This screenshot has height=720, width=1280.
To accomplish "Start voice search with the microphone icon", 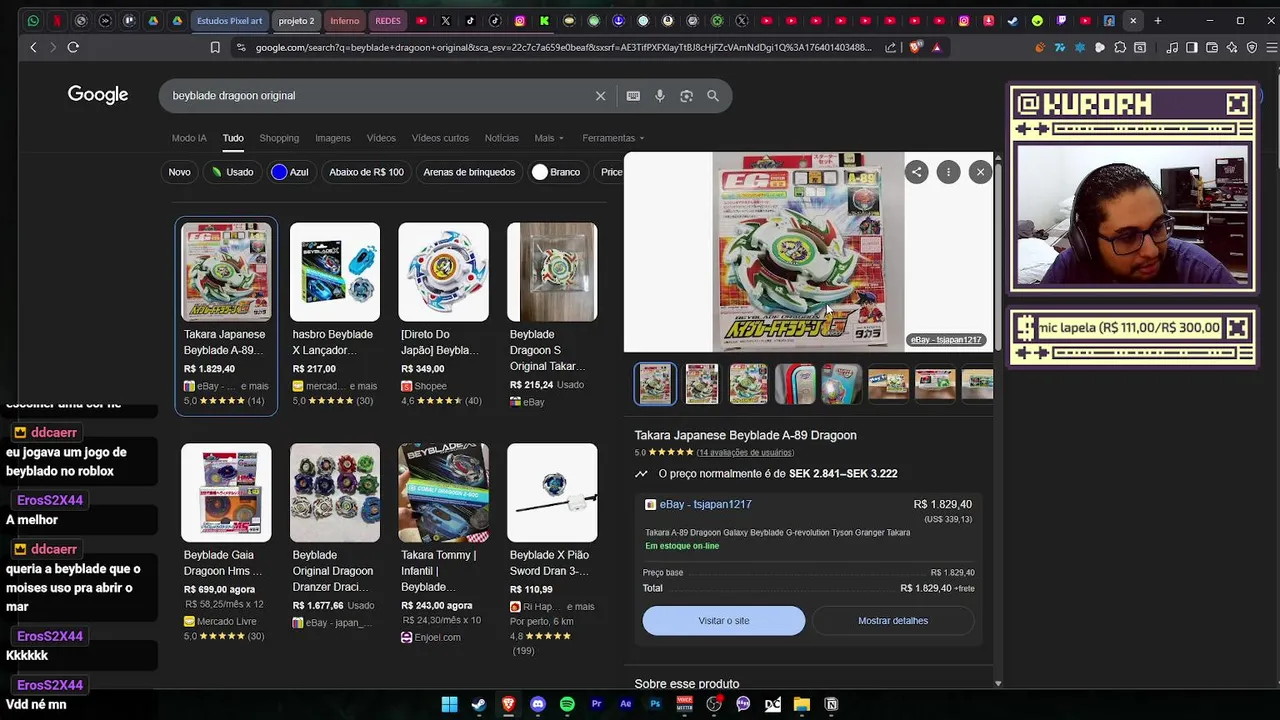I will click(x=660, y=96).
